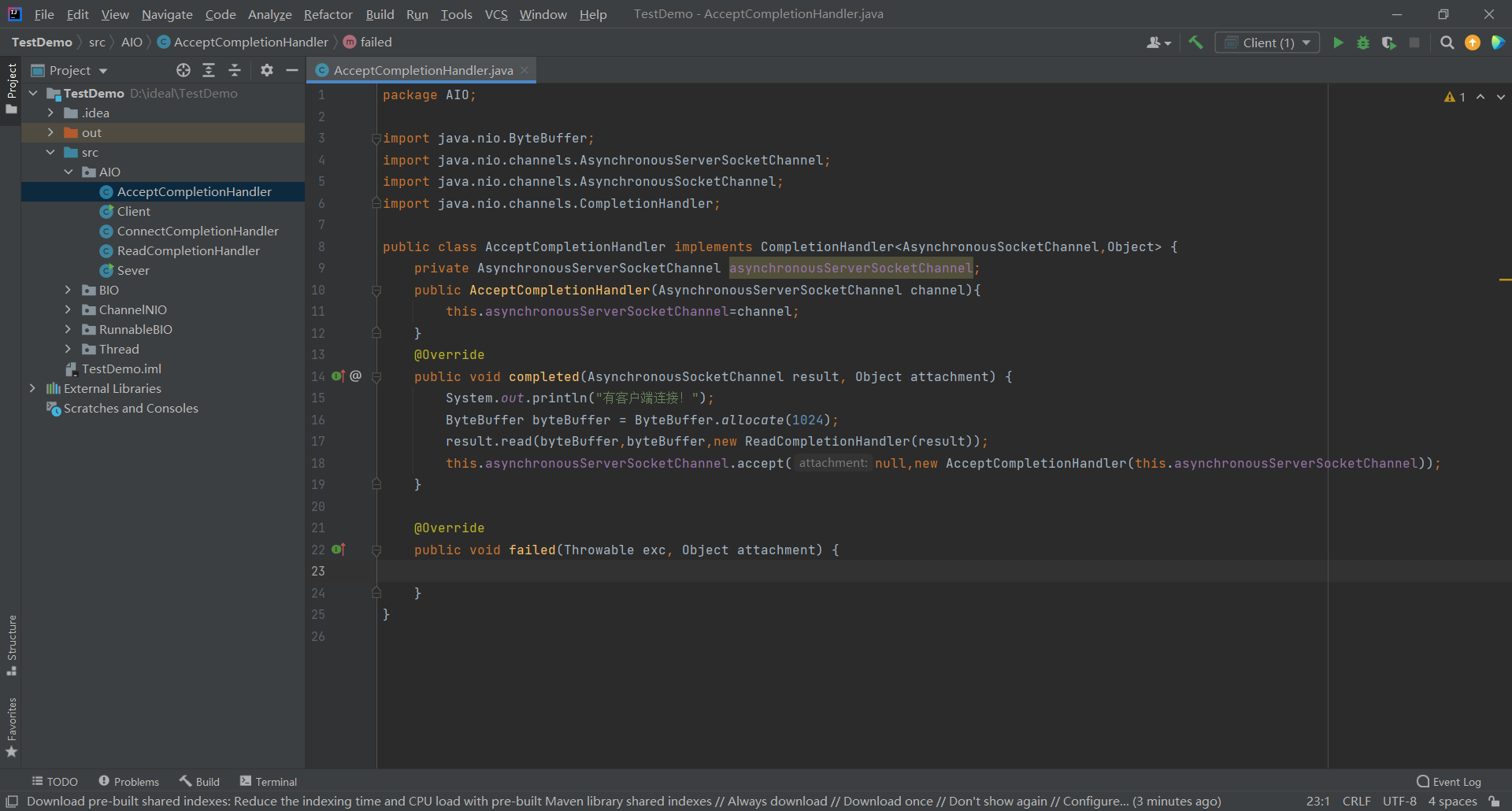
Task: Expand the RunnableBIO package
Action: [68, 329]
